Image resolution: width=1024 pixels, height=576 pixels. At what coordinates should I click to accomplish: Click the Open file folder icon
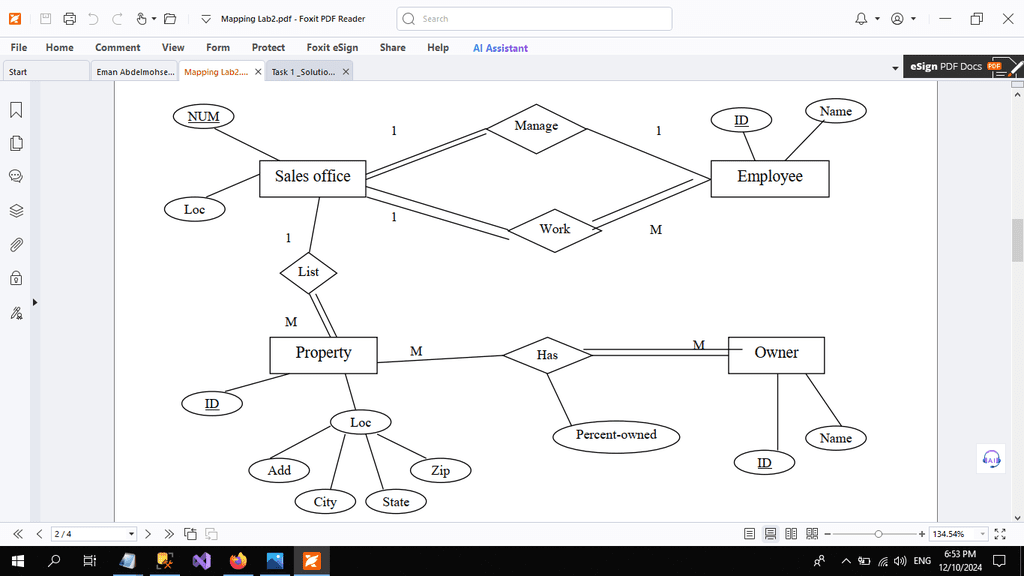pyautogui.click(x=170, y=19)
